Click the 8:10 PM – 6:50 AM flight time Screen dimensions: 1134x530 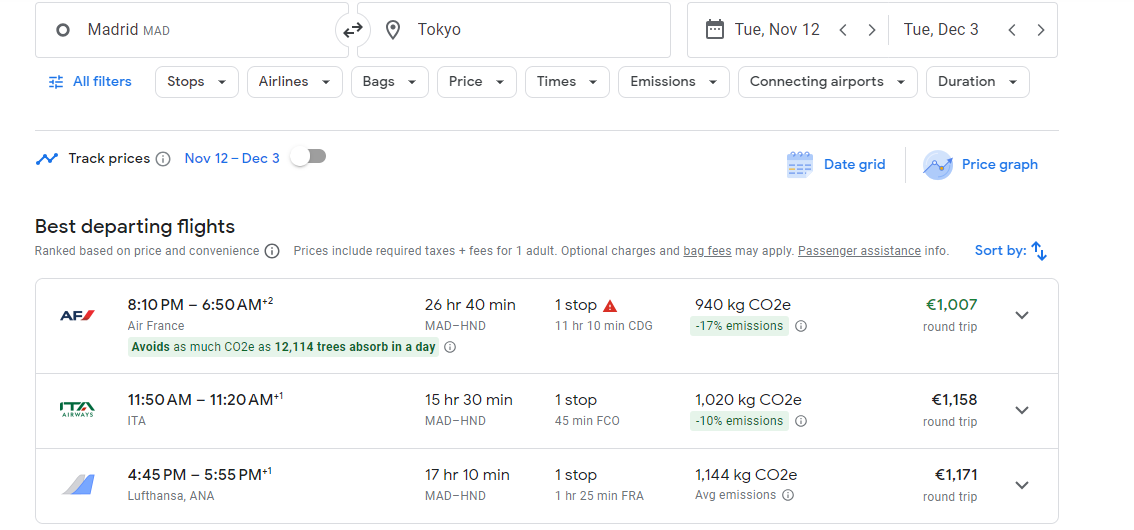pos(200,304)
